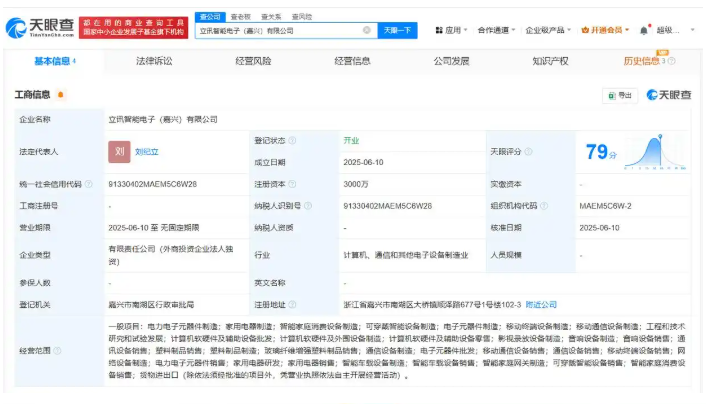Click the 附近公司 link
Screen dimensions: 706x404
(x=541, y=304)
